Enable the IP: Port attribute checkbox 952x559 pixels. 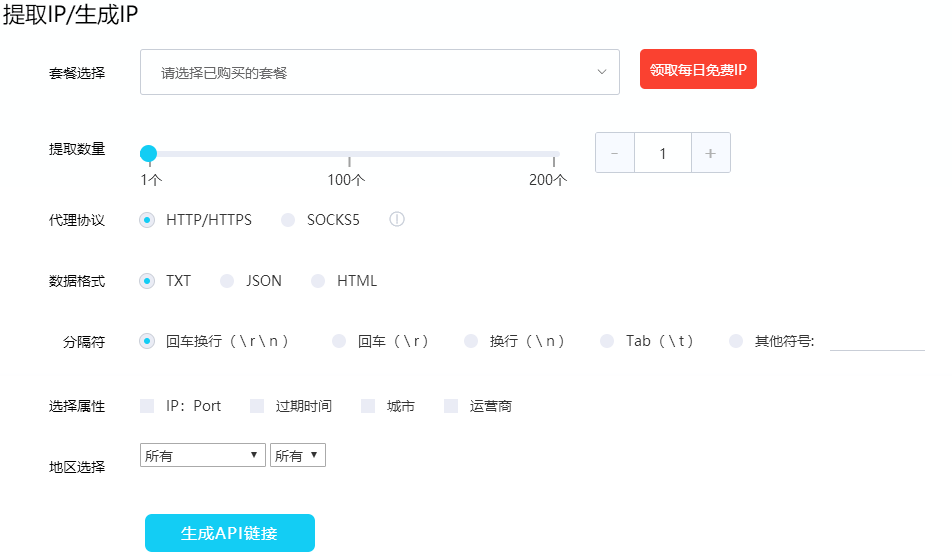point(147,406)
